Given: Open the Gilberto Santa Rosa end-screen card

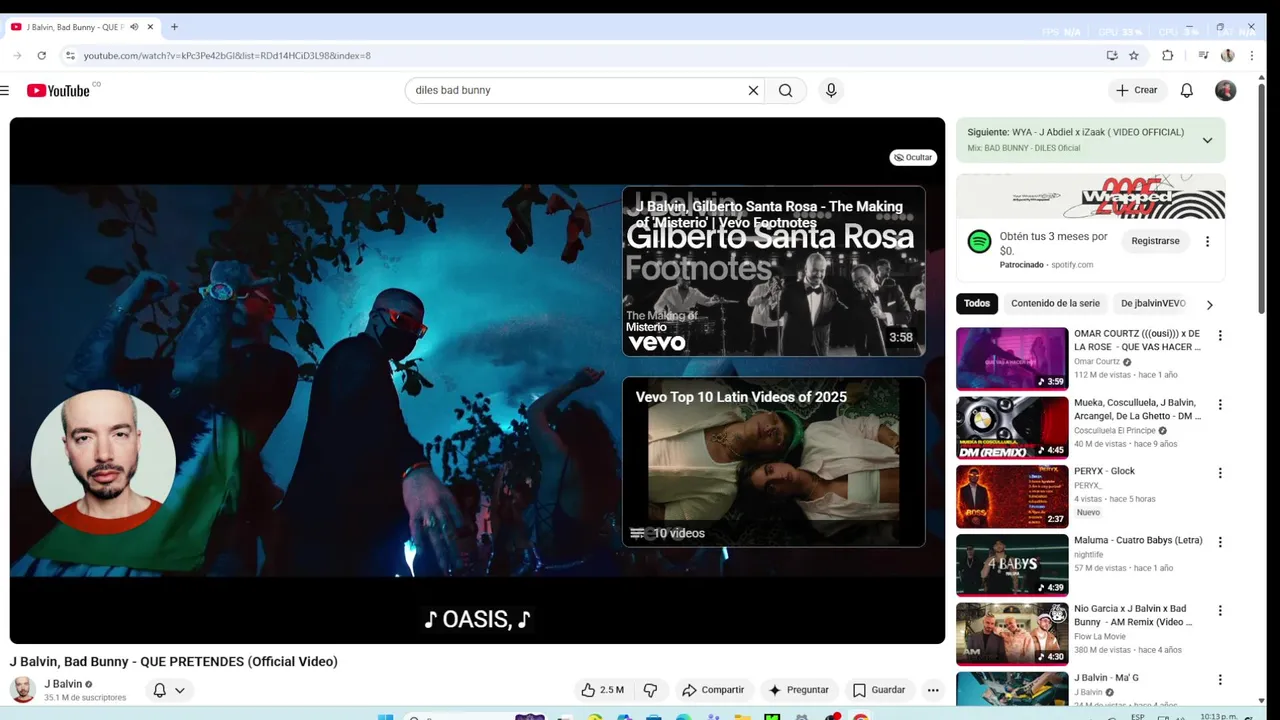Looking at the screenshot, I should tap(774, 271).
